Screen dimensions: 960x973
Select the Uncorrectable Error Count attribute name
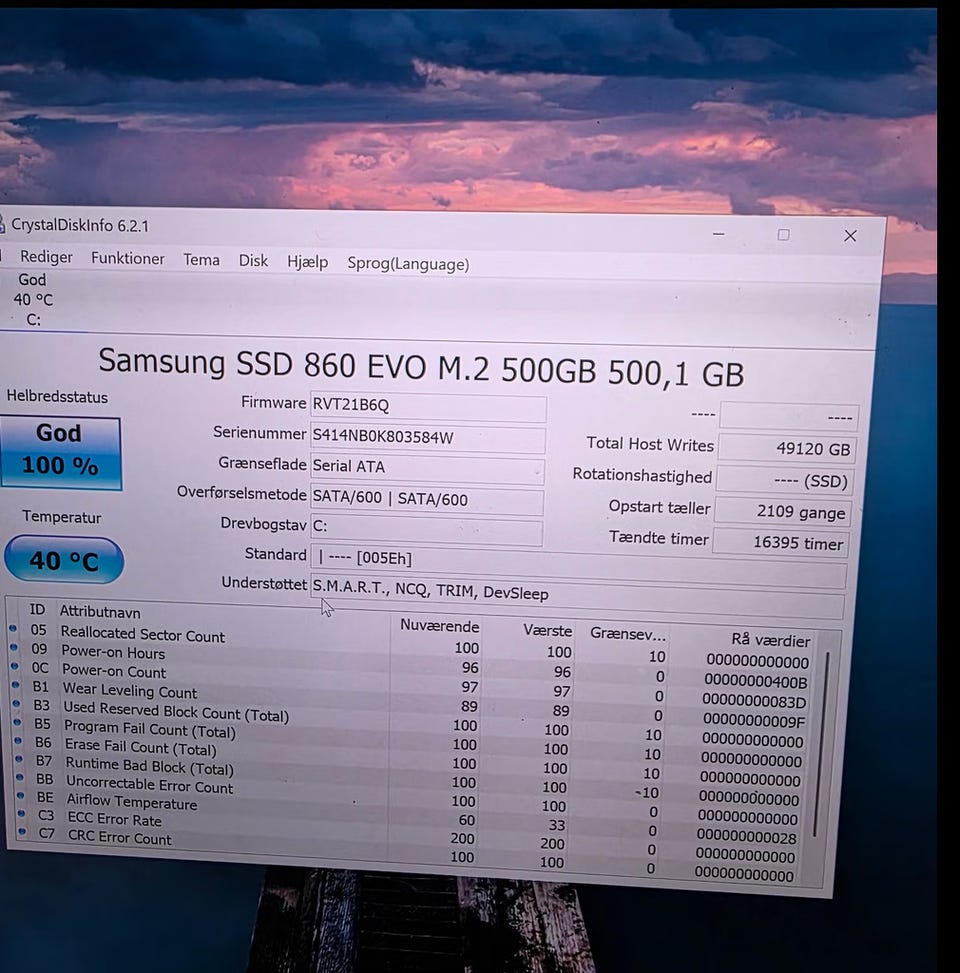150,784
